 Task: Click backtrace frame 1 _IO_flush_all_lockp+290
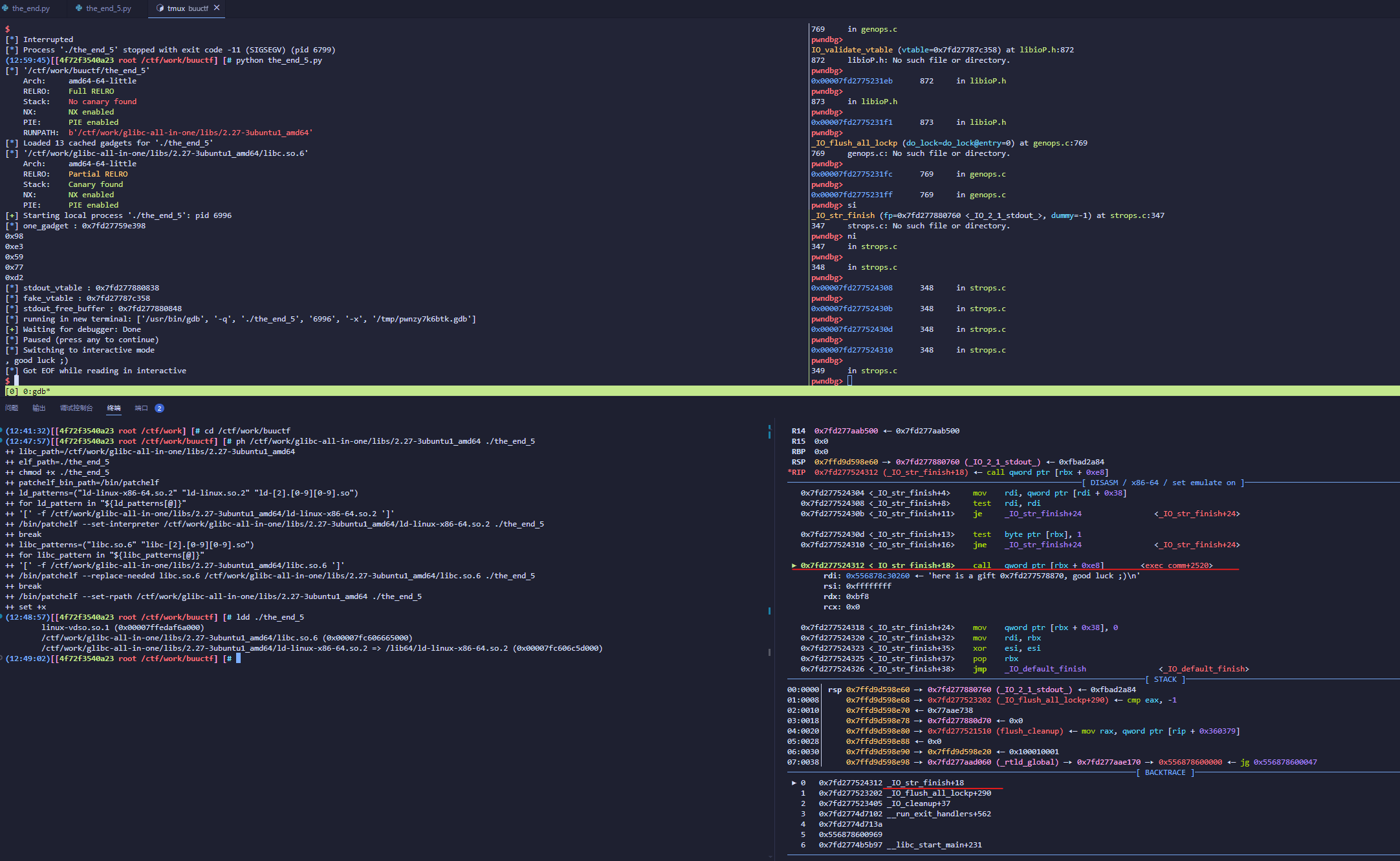click(895, 793)
